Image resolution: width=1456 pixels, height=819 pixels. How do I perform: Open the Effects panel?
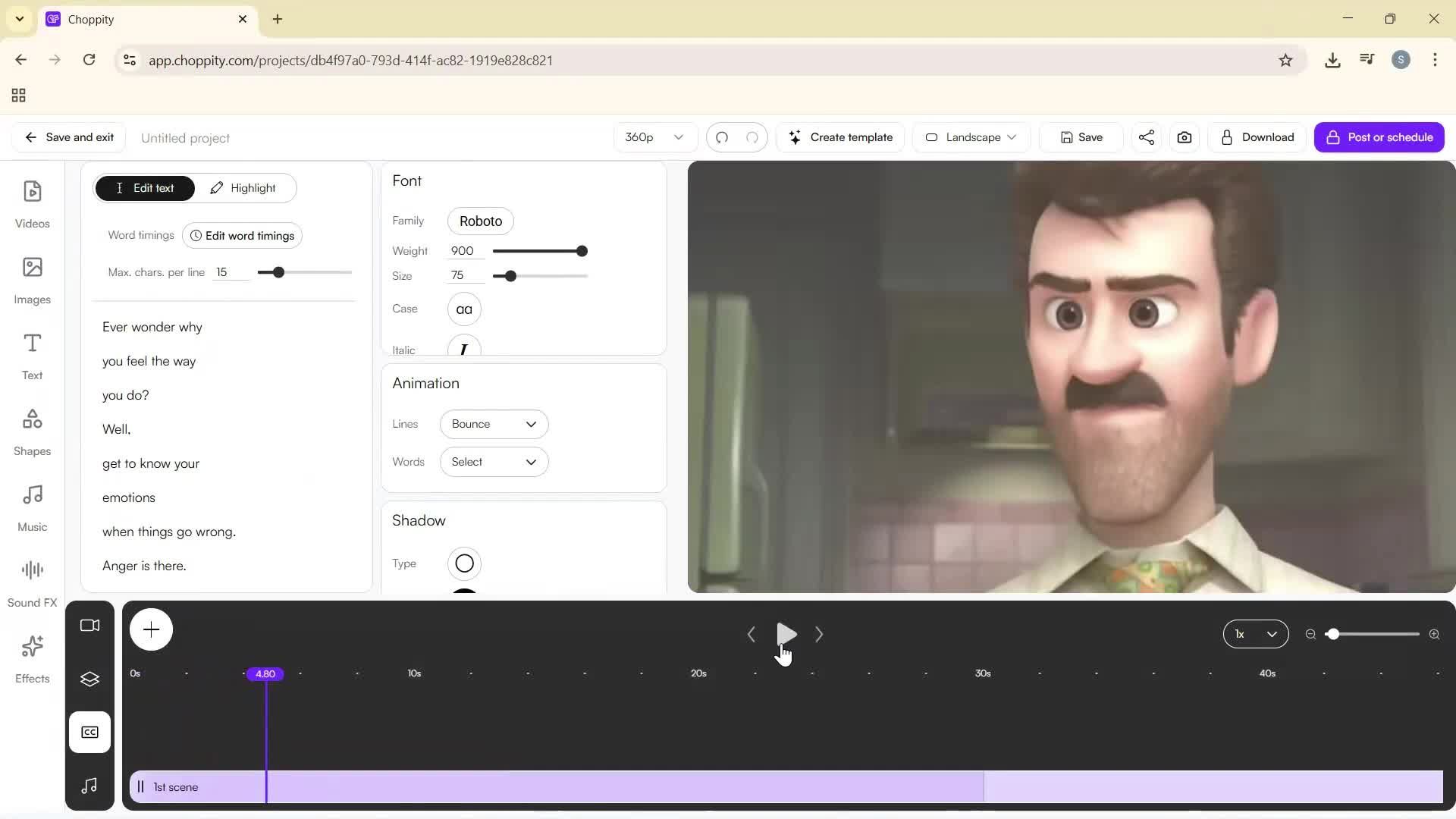point(32,658)
